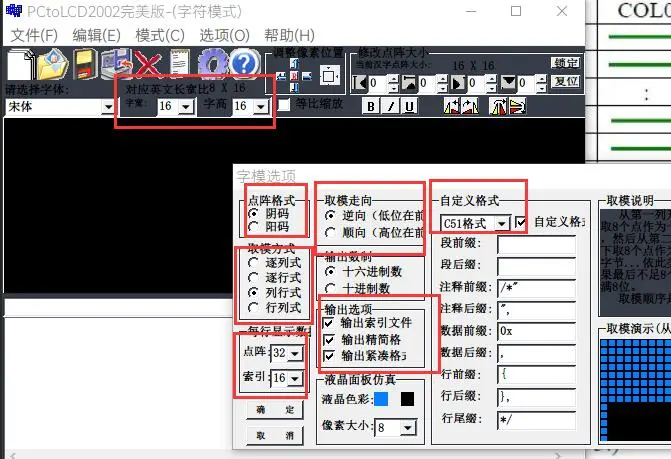
Task: Toggle bold with the B button
Action: pyautogui.click(x=371, y=106)
